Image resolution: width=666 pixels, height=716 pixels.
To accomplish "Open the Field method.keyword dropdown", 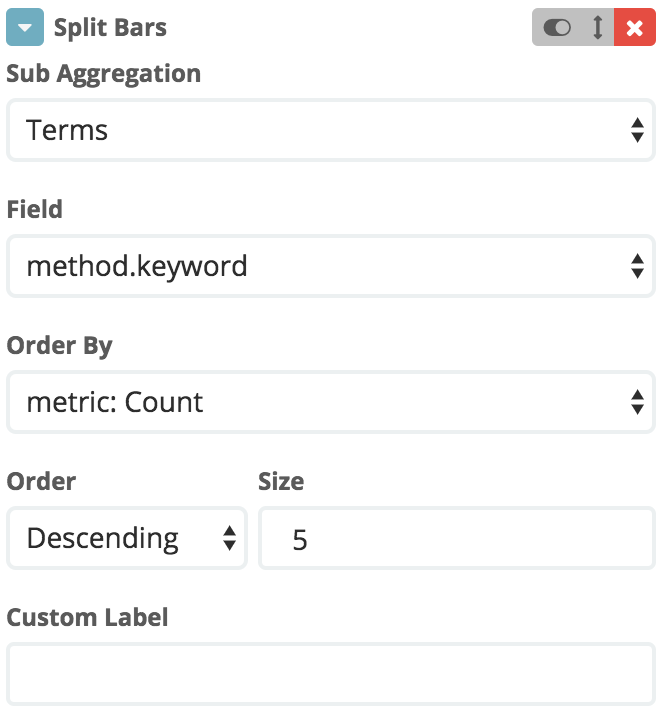I will point(331,266).
